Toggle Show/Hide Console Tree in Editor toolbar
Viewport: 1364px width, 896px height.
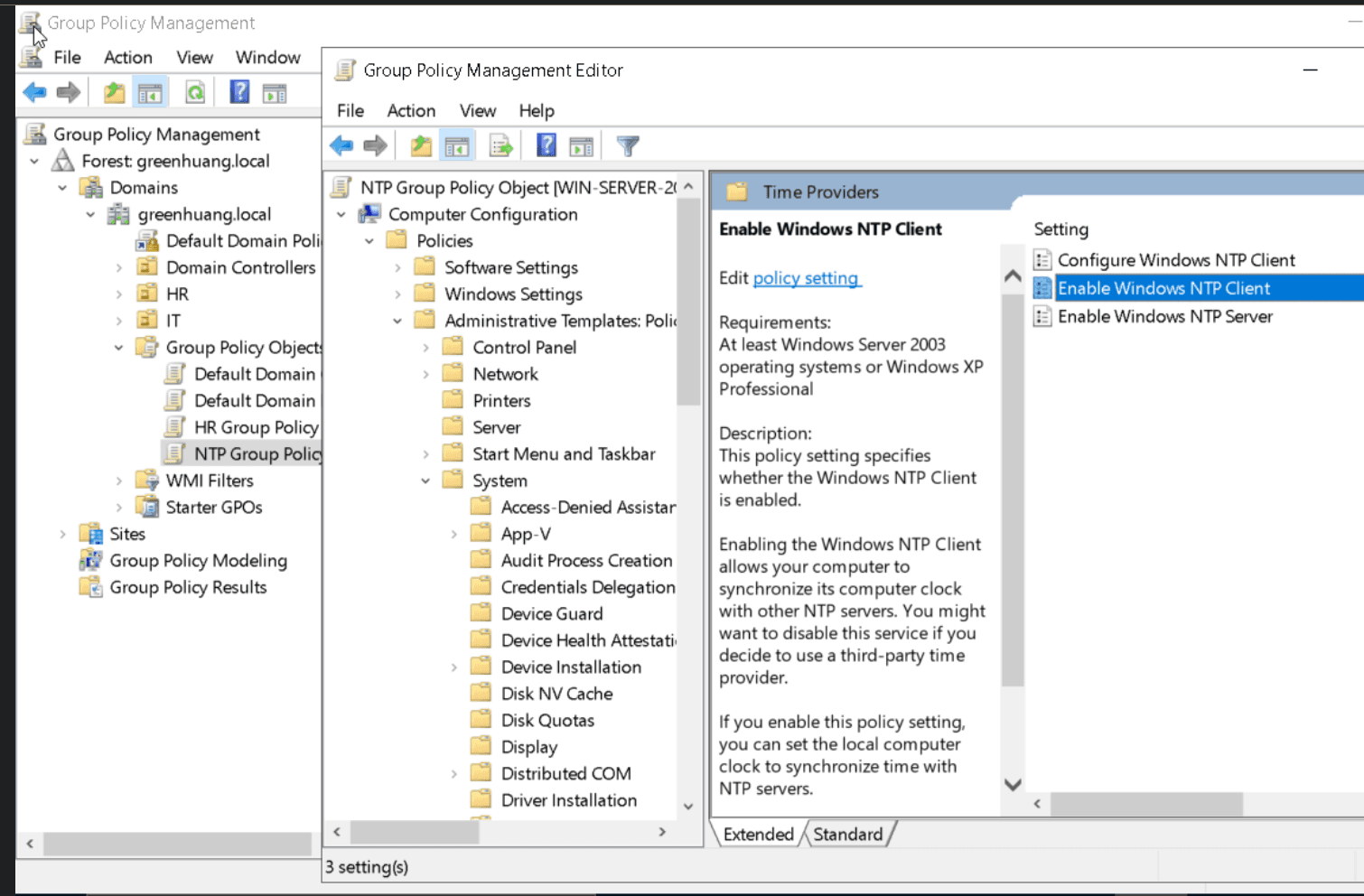tap(457, 145)
